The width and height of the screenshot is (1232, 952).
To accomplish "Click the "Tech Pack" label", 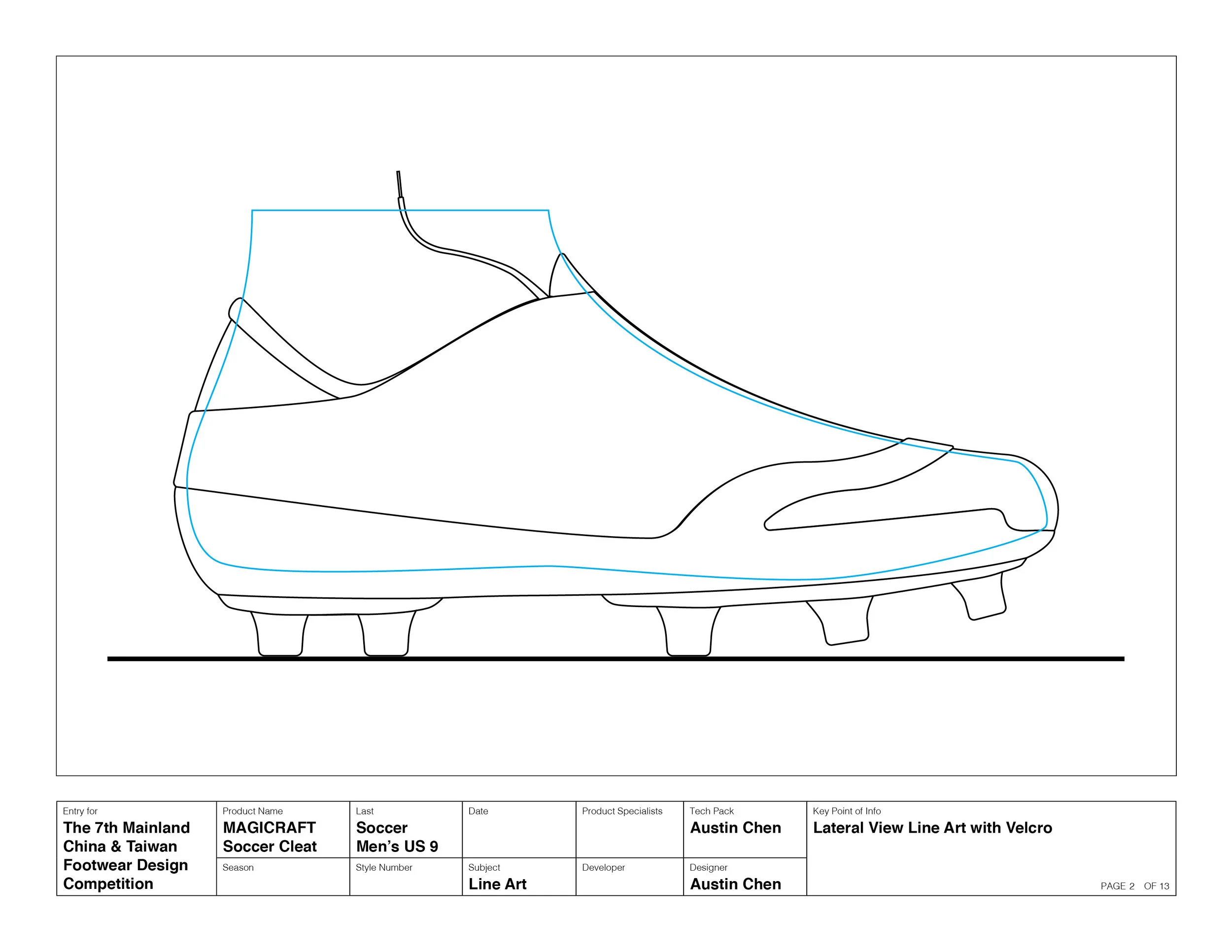I will tap(711, 811).
